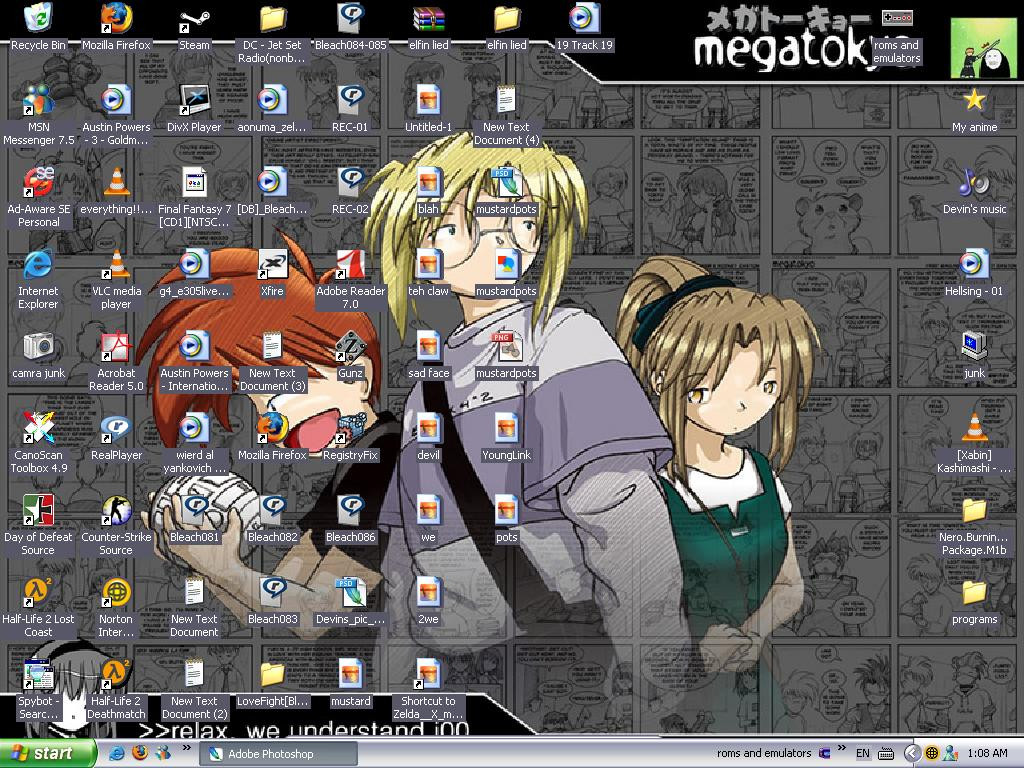Select the LoveFight folder
The height and width of the screenshot is (768, 1024).
click(272, 675)
